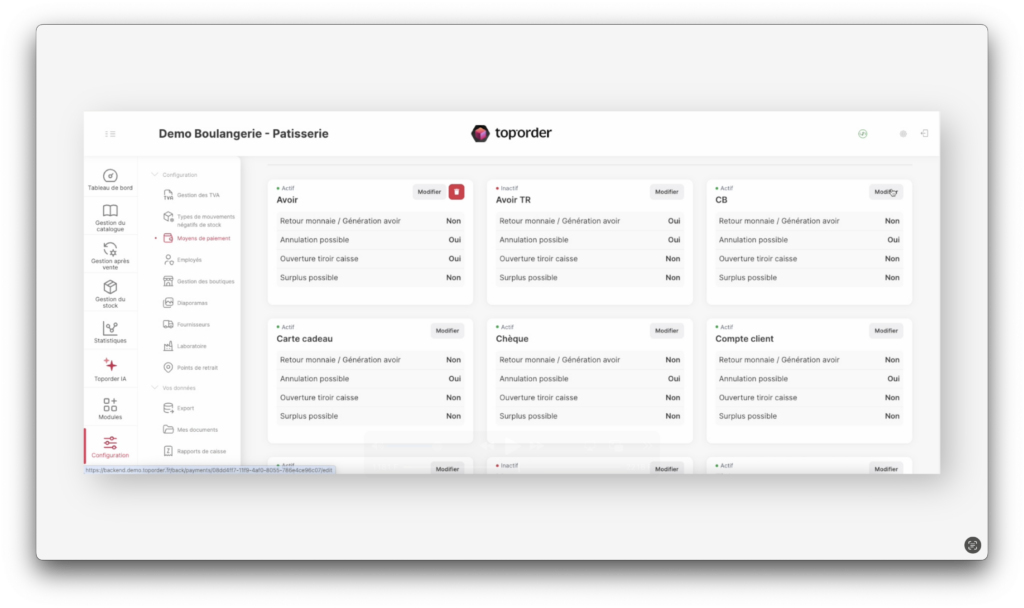The image size is (1024, 608).
Task: Launch Toporder IA sparkle icon
Action: tap(110, 369)
